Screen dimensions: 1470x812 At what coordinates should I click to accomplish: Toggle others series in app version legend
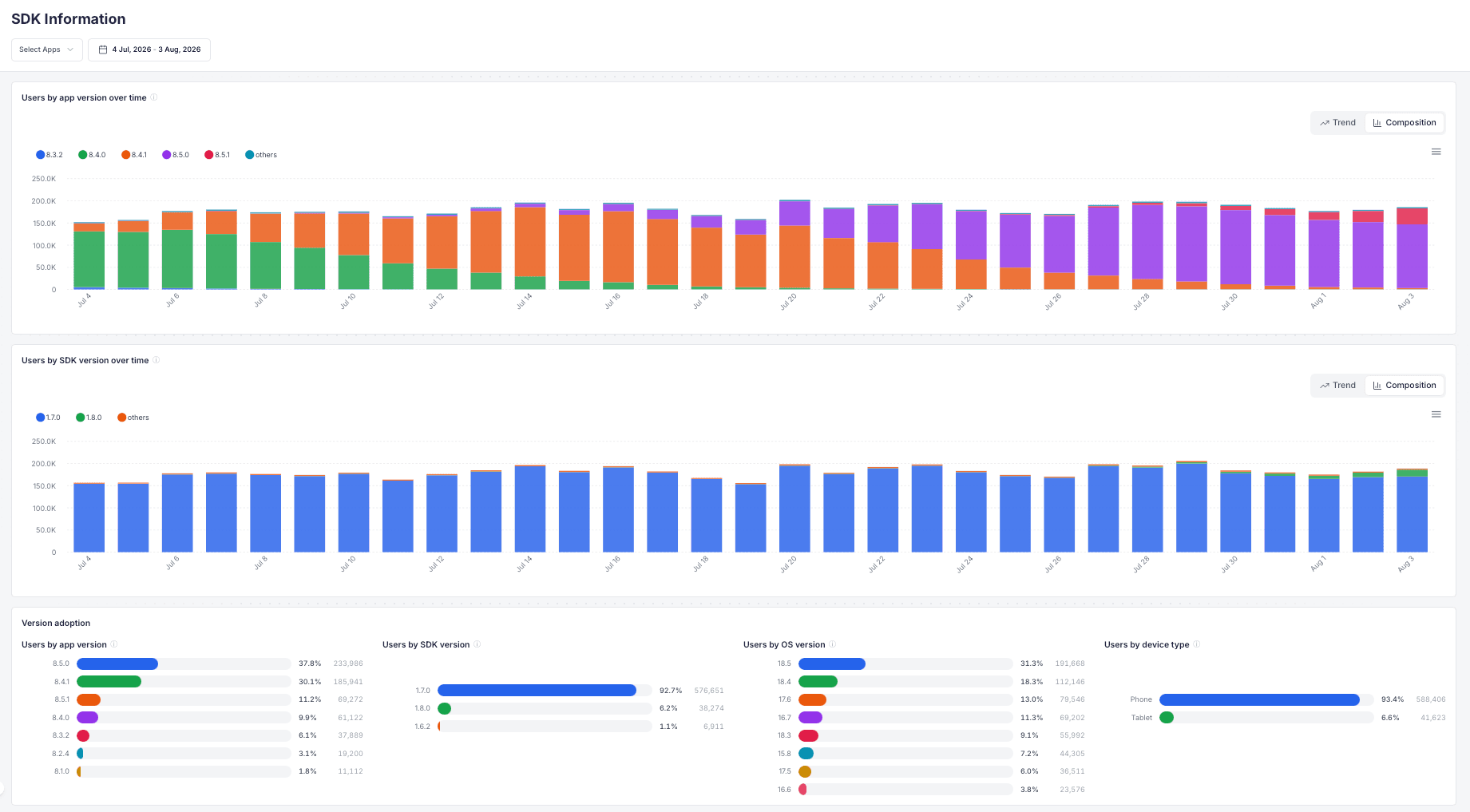(x=261, y=155)
